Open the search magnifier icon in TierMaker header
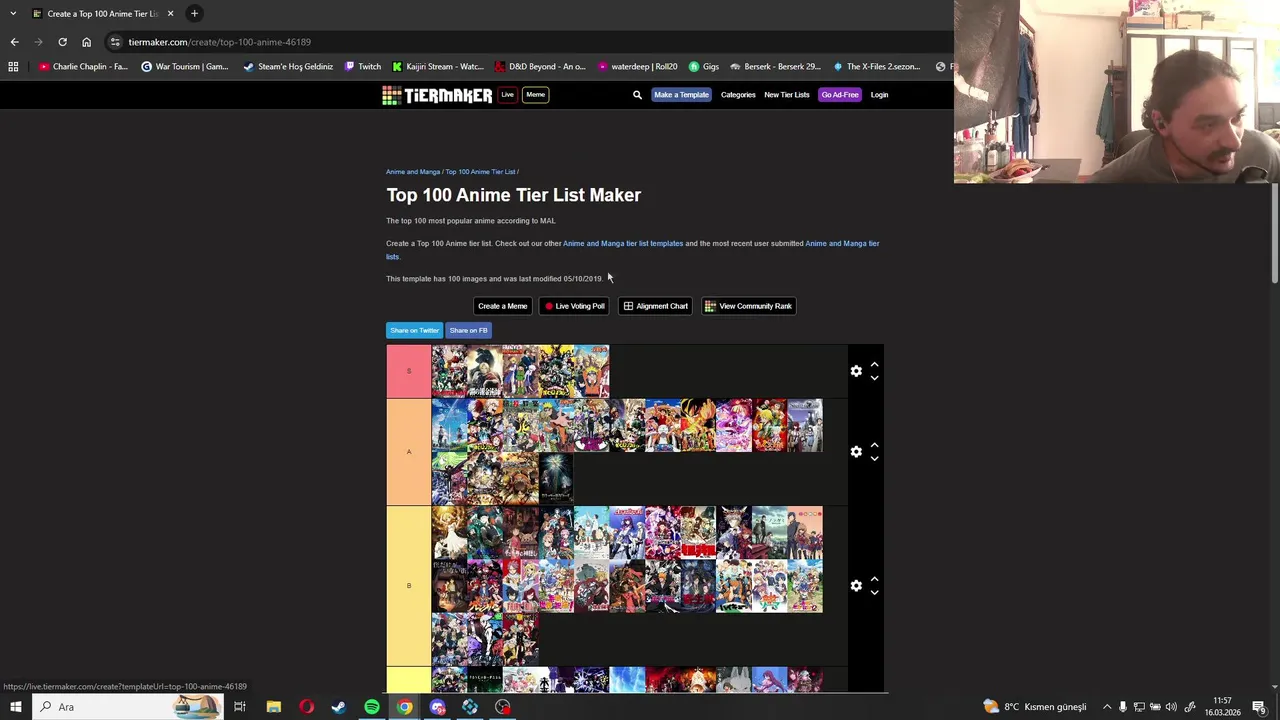Screen dimensions: 1280x720 [x=637, y=95]
